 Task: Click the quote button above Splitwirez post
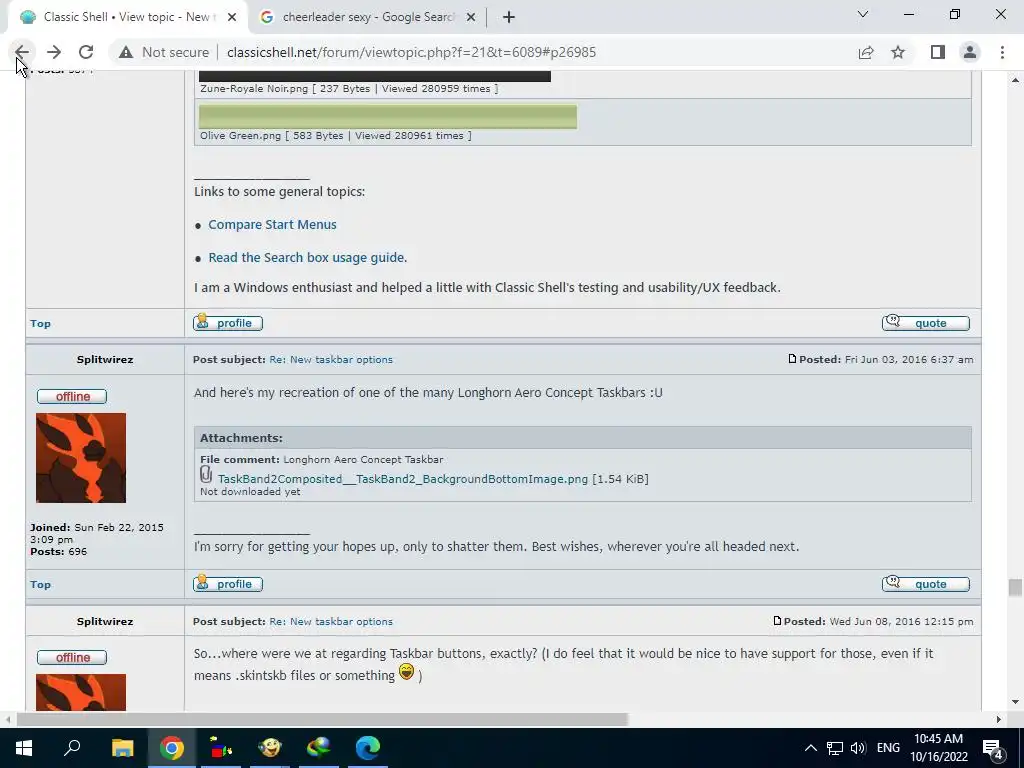925,323
